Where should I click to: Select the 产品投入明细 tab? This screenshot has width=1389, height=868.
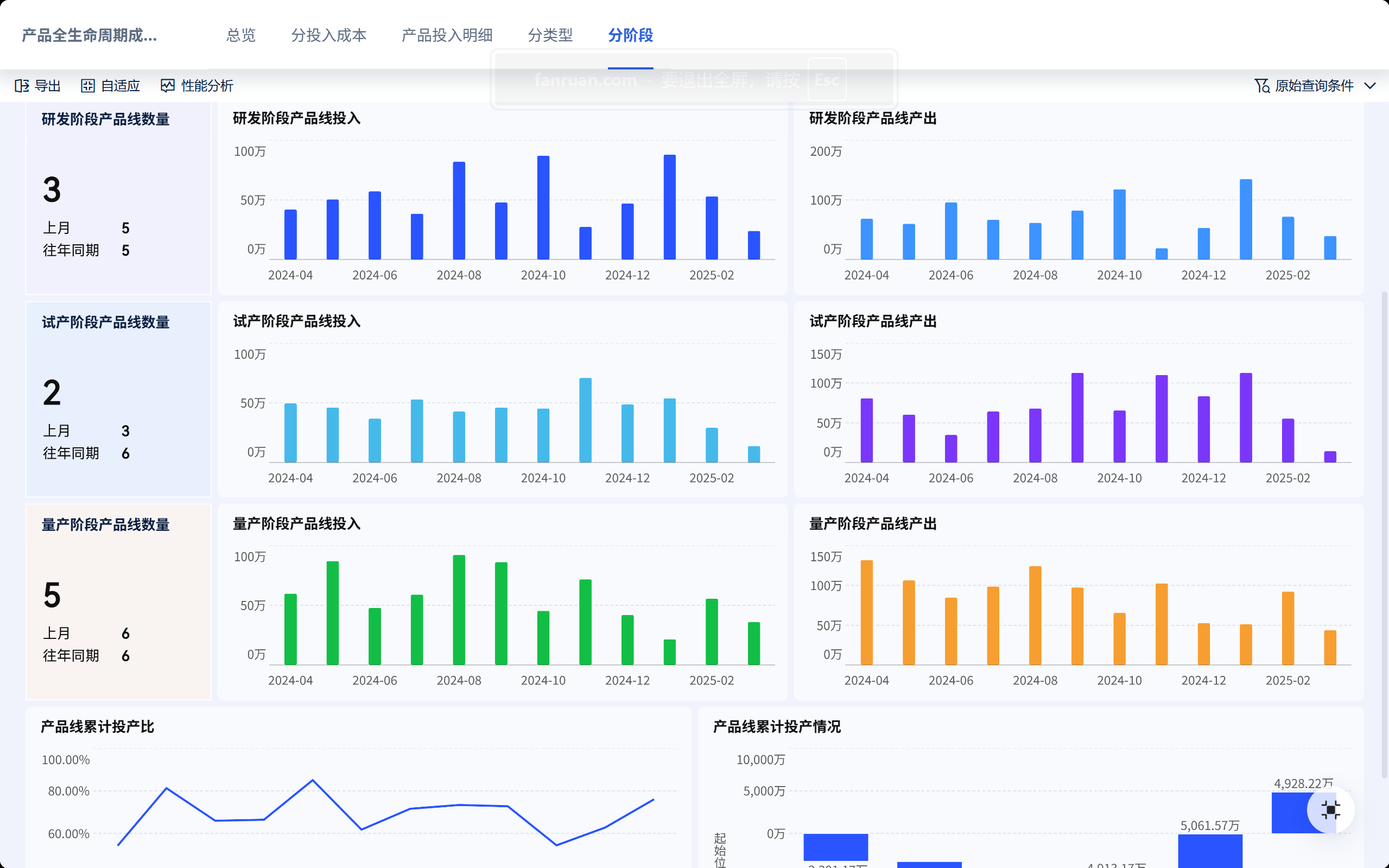pyautogui.click(x=447, y=36)
